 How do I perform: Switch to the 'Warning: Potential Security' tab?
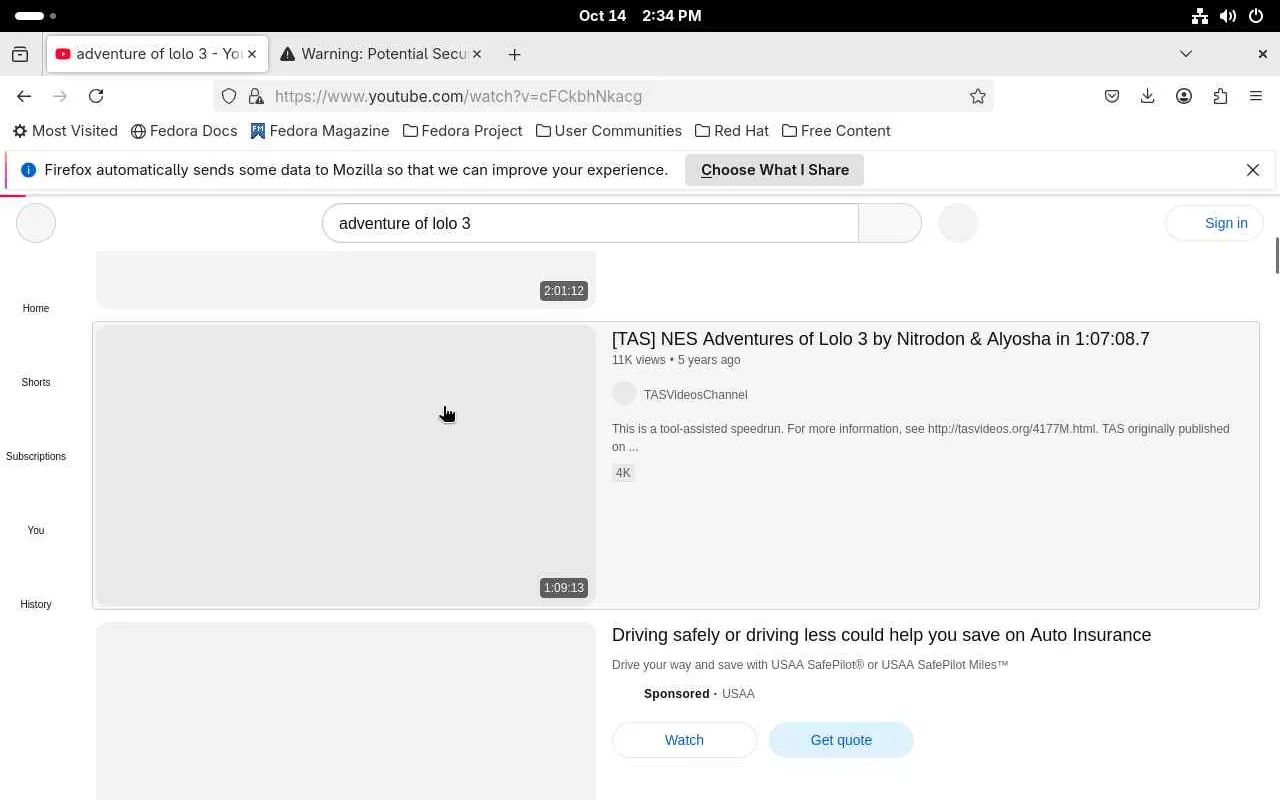point(381,54)
